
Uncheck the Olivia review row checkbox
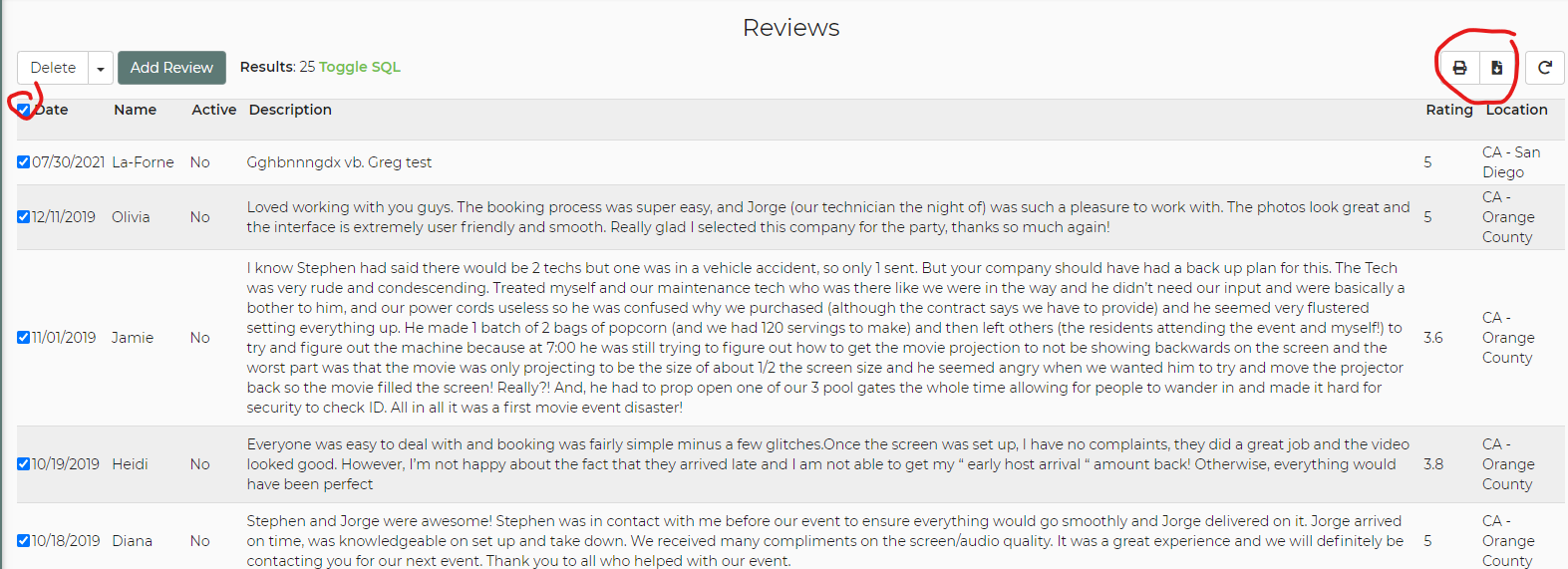tap(23, 217)
